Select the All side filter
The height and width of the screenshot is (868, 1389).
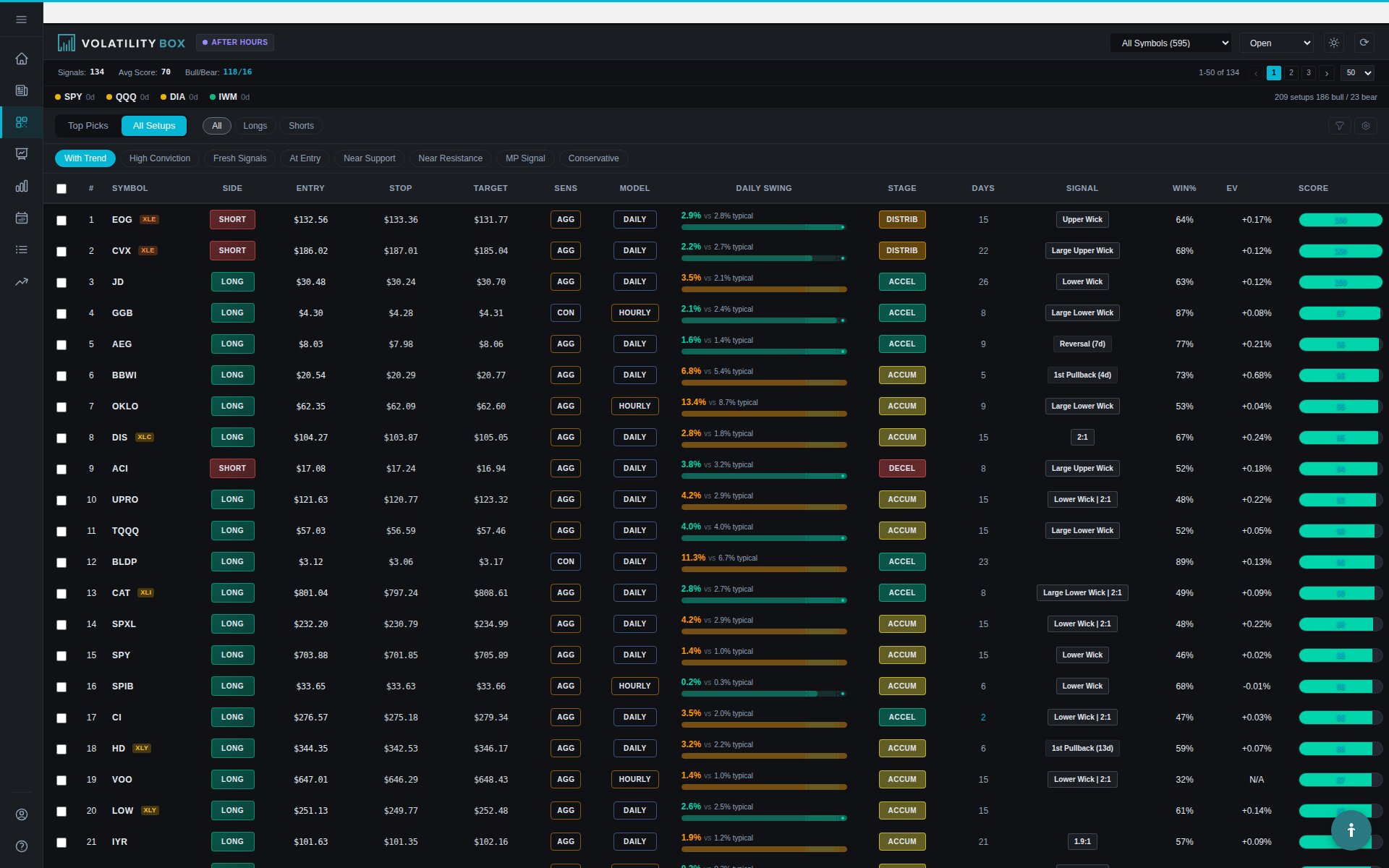pos(217,126)
